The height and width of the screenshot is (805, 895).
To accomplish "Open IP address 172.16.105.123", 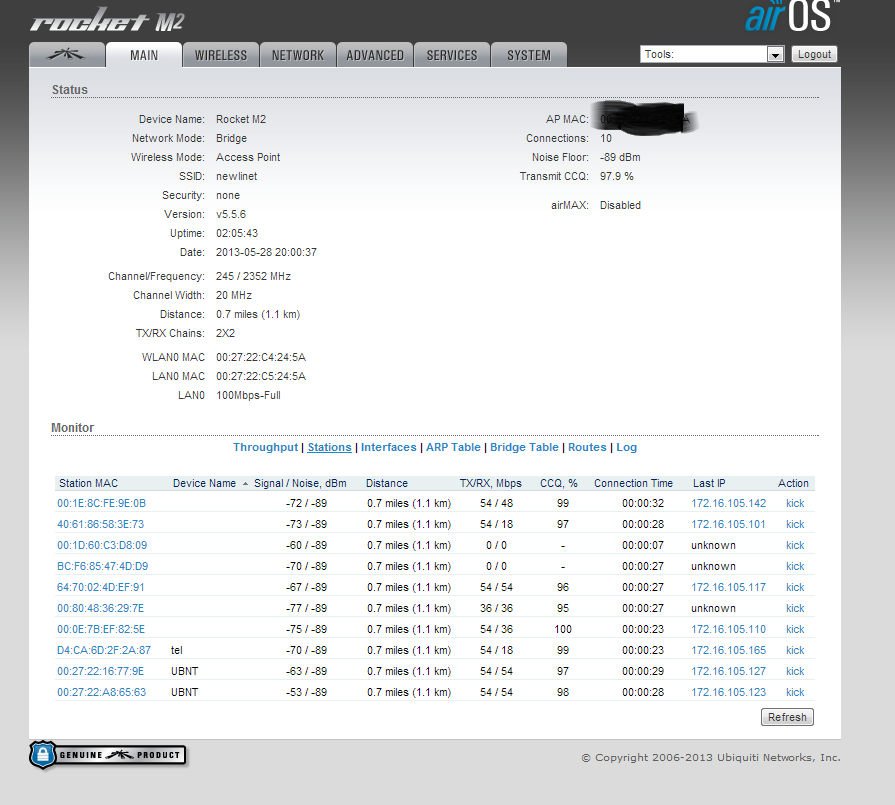I will click(x=728, y=692).
